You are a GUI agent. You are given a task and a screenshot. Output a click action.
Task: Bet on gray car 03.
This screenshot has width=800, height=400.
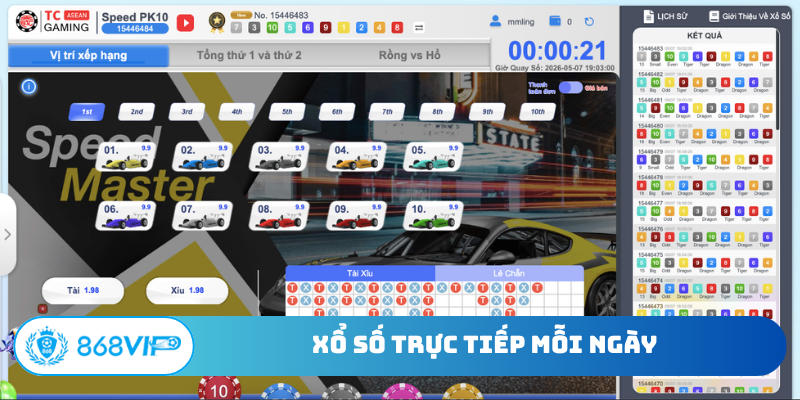(x=280, y=157)
